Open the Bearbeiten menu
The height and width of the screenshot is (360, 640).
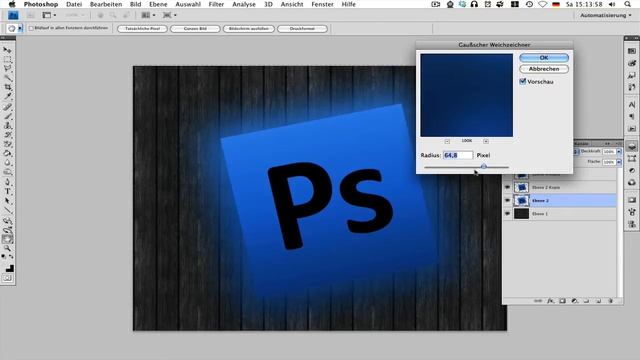pyautogui.click(x=106, y=4)
